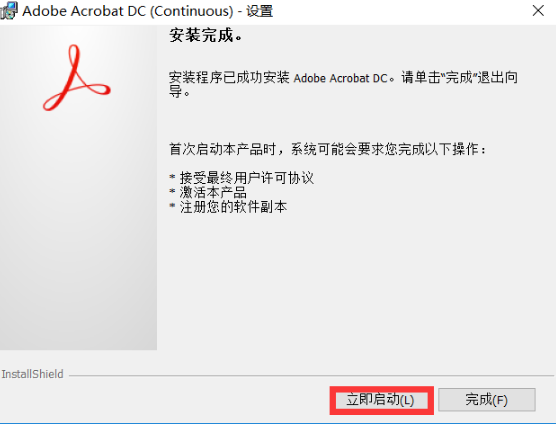Click the 设置 word in title bar
Viewport: 556px width, 424px height.
coord(260,11)
